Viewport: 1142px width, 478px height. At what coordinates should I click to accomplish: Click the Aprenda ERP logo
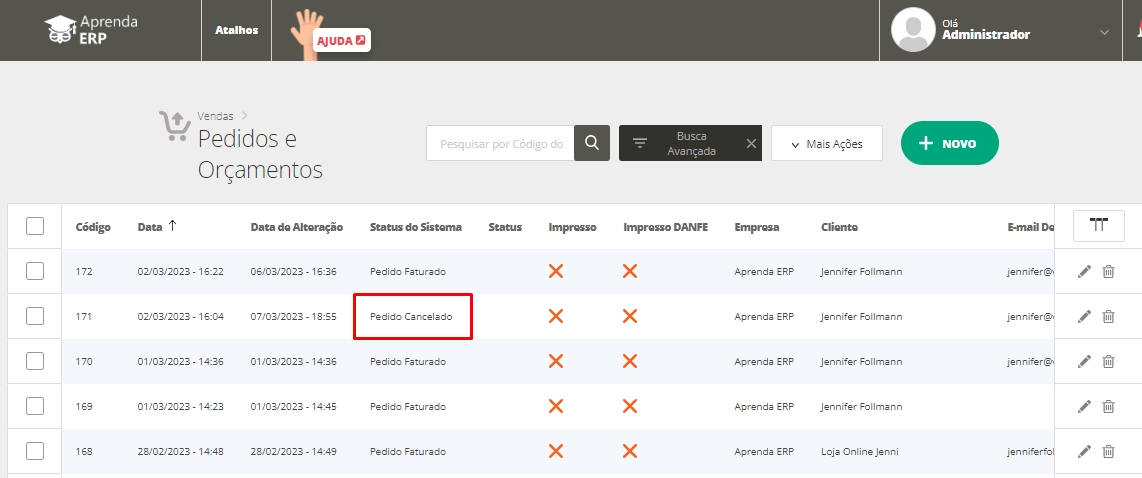point(92,30)
